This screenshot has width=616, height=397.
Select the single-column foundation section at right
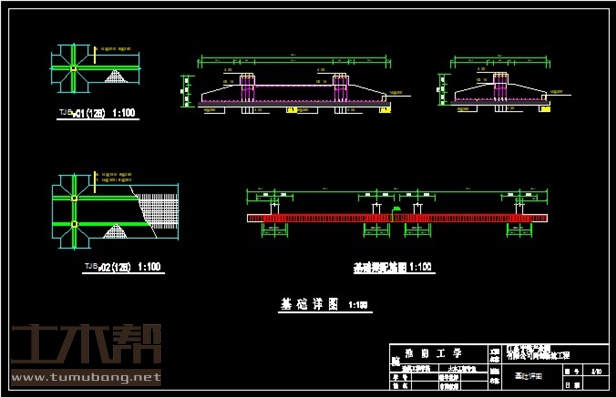pyautogui.click(x=504, y=84)
